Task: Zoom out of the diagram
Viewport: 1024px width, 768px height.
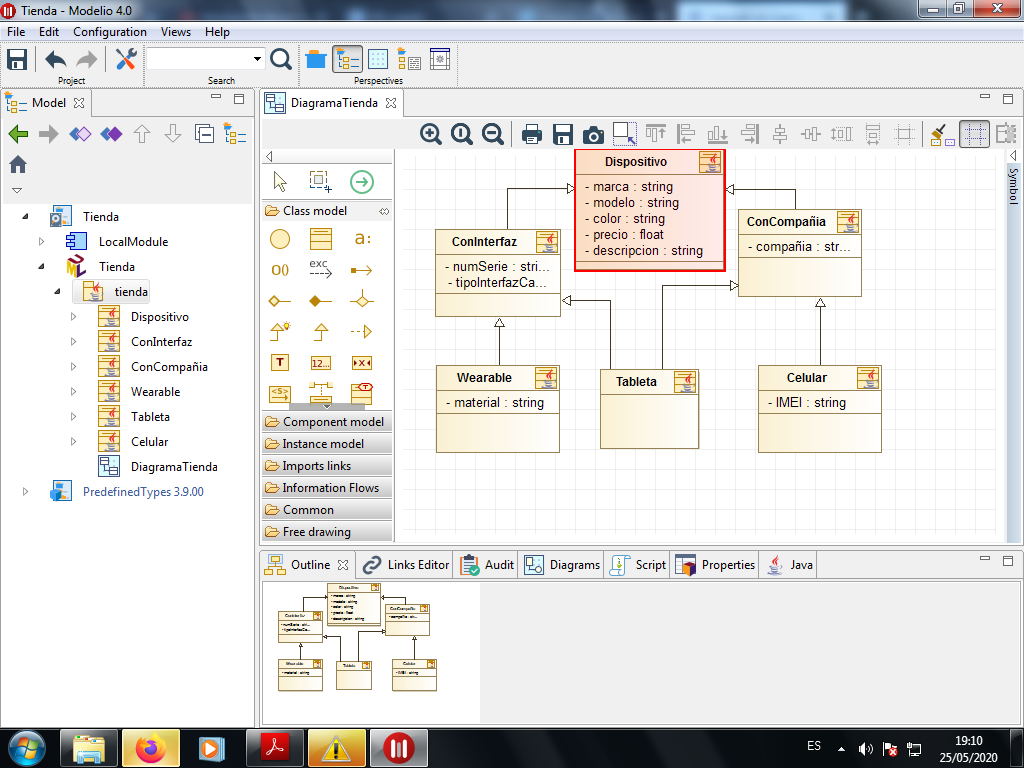Action: pyautogui.click(x=493, y=134)
